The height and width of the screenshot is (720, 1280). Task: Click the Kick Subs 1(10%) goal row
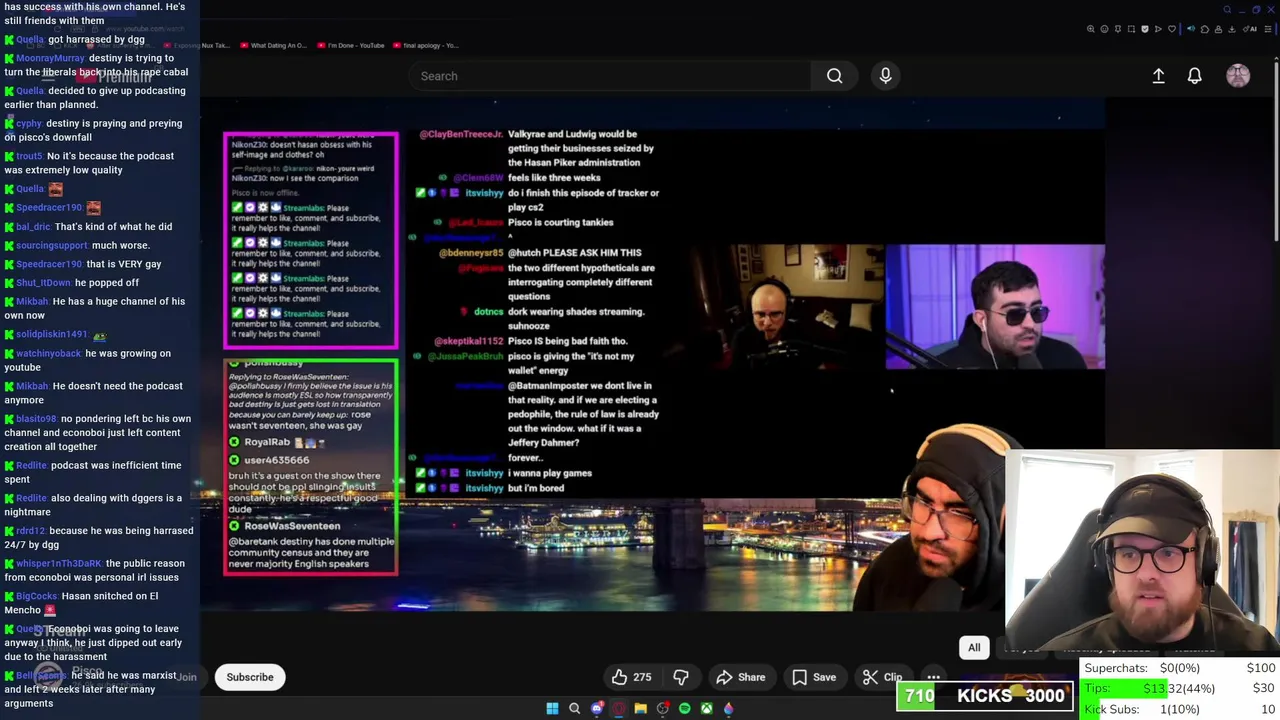click(1180, 709)
